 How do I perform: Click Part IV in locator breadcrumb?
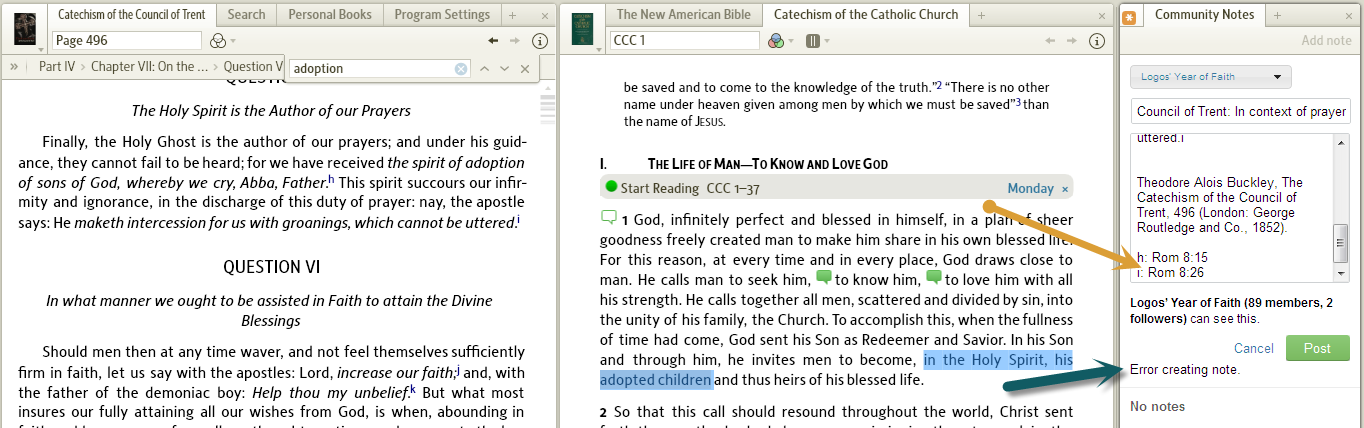[x=55, y=67]
